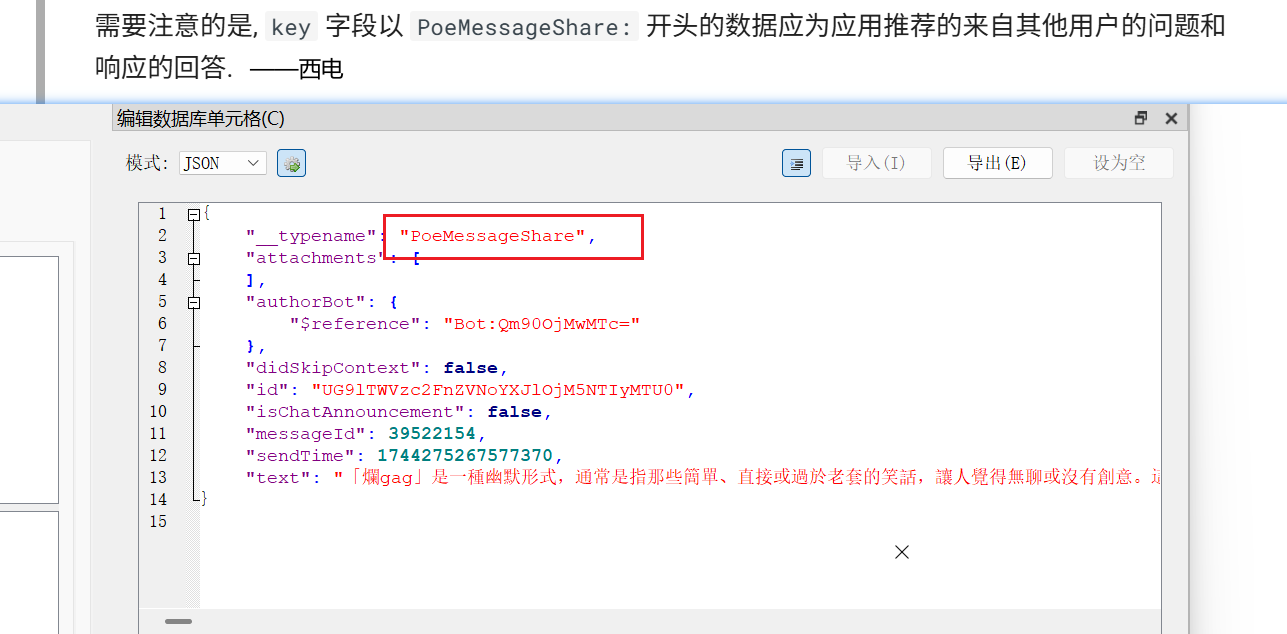The width and height of the screenshot is (1287, 634).
Task: Click line number 13 in the gutter
Action: (158, 478)
